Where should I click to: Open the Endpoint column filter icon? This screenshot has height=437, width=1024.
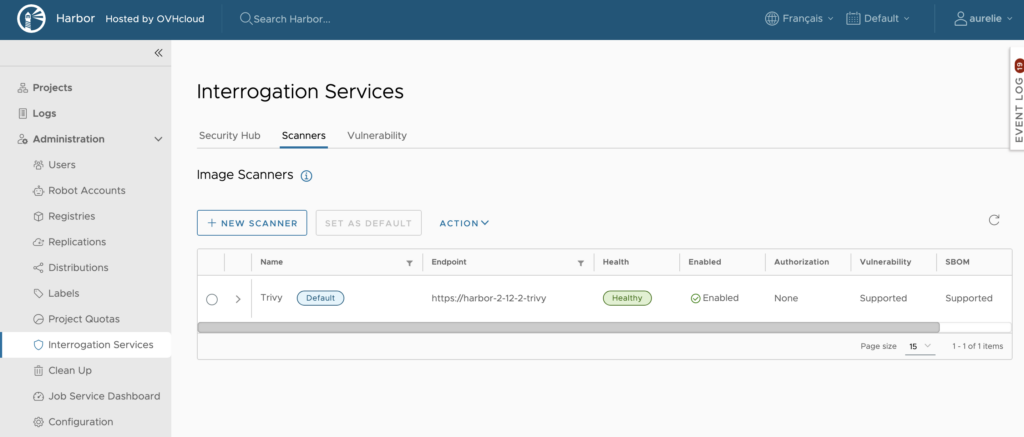pyautogui.click(x=580, y=263)
